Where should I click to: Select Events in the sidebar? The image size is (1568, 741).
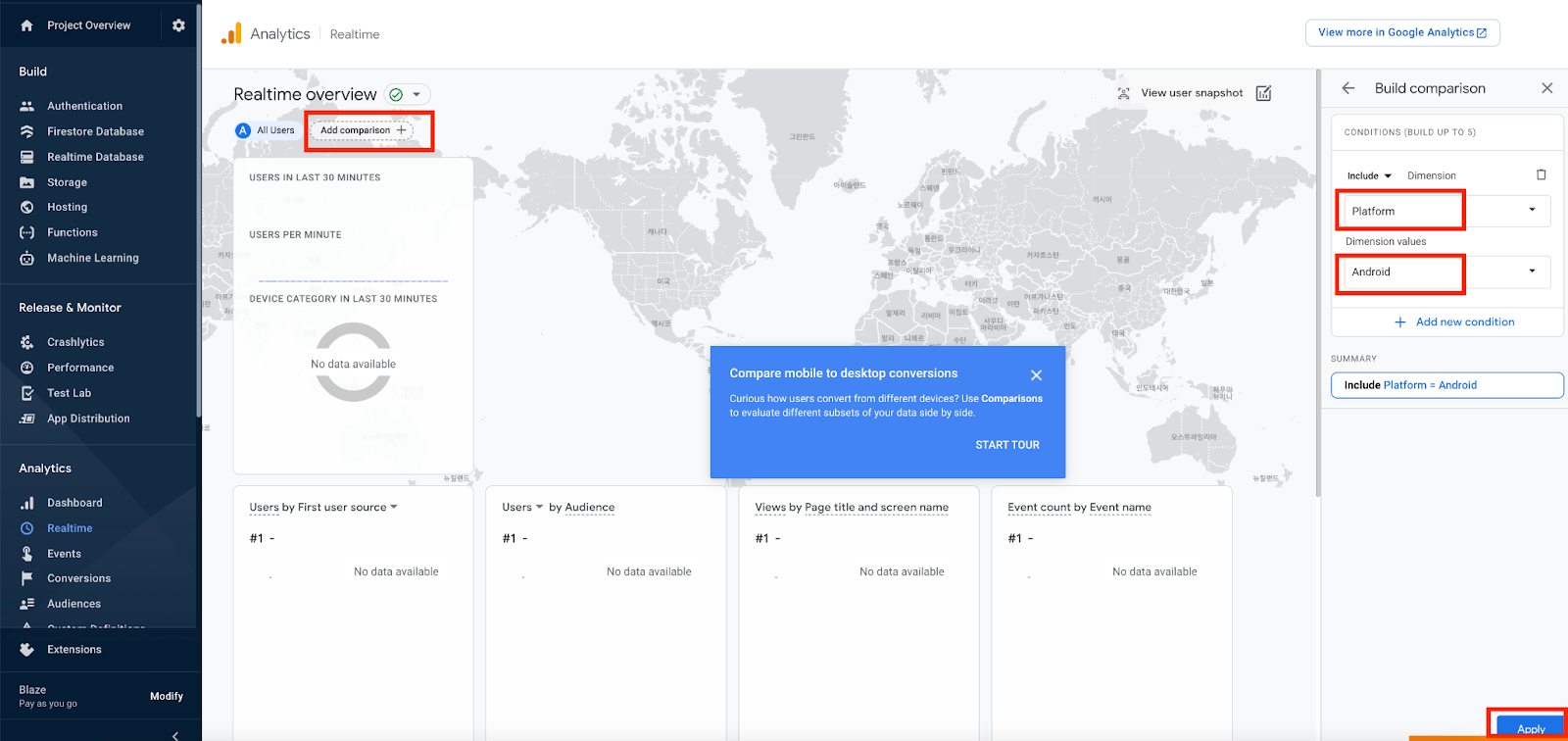(64, 554)
